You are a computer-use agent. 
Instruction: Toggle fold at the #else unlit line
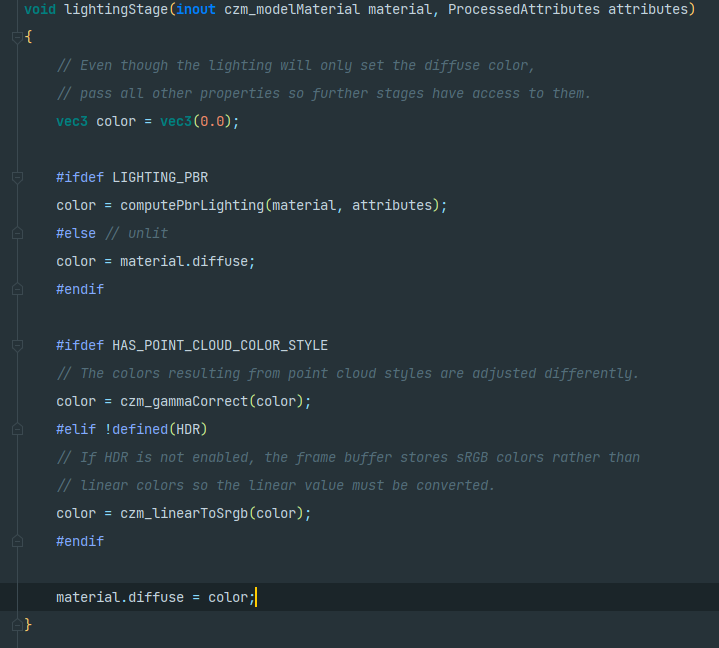click(x=17, y=233)
